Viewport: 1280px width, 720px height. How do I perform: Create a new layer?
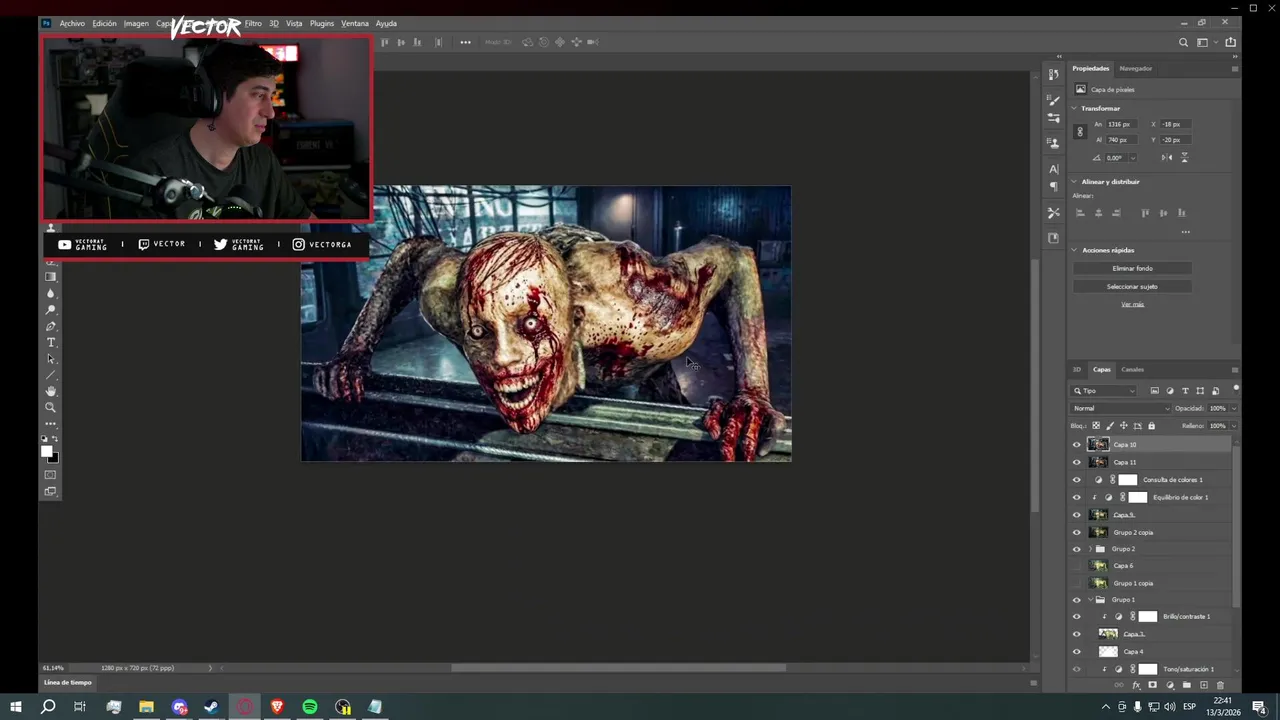1204,685
